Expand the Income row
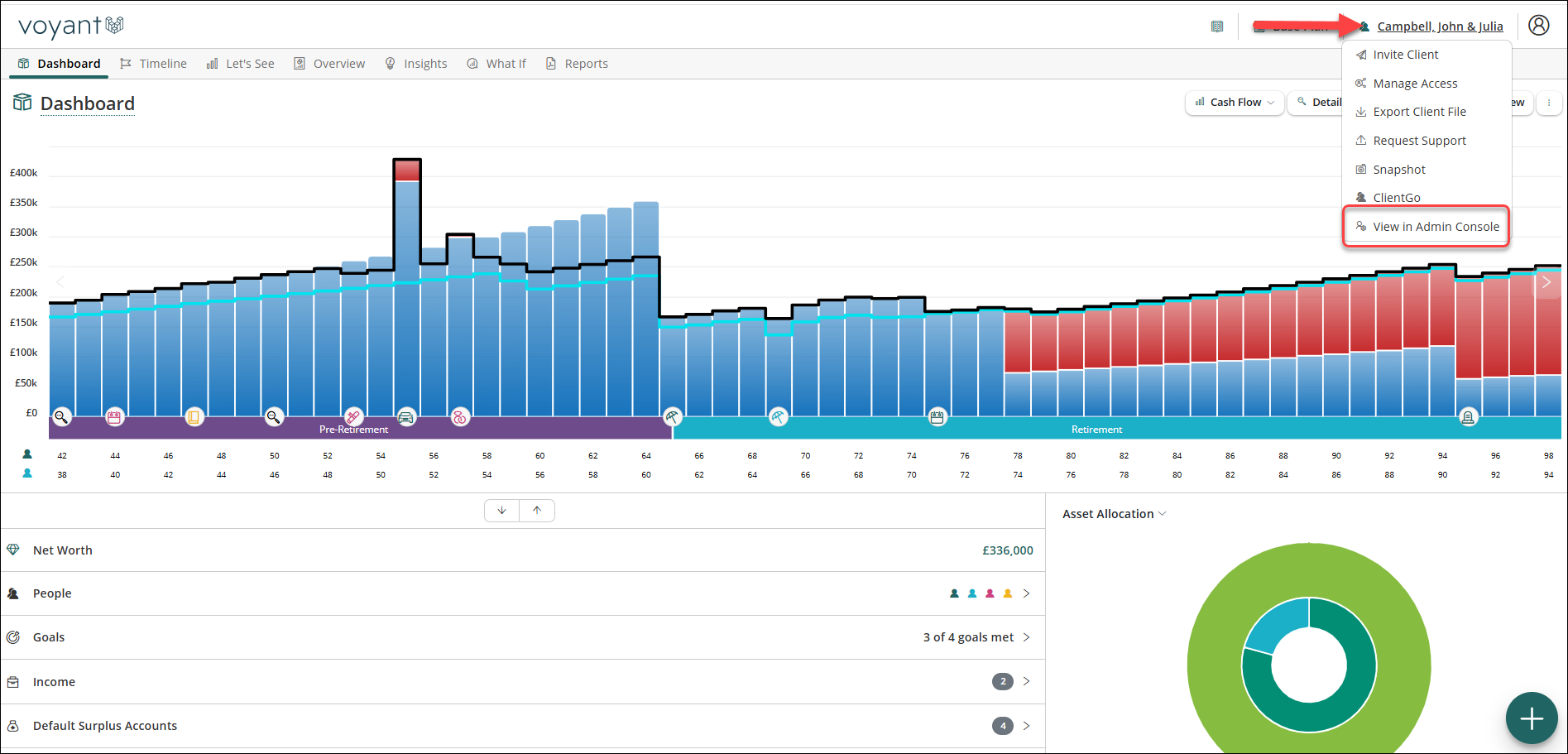1568x754 pixels. 523,682
